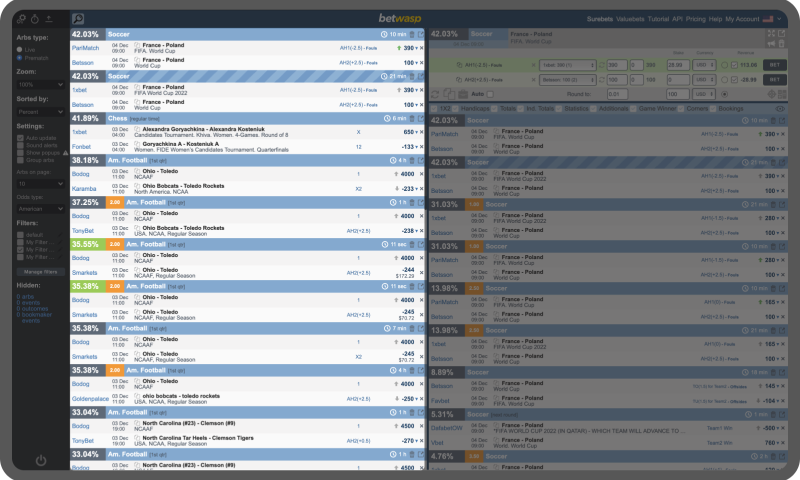Click the Round to input field
Image resolution: width=800 pixels, height=480 pixels.
pyautogui.click(x=617, y=94)
